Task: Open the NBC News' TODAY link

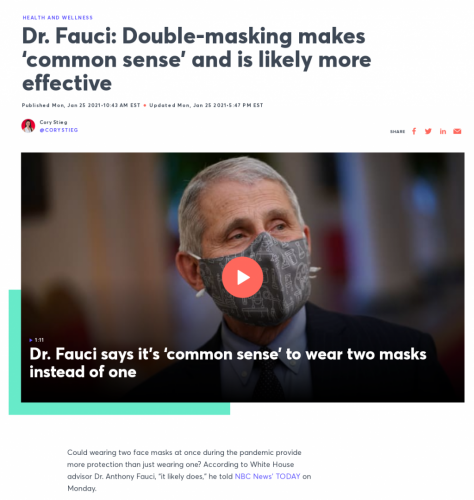Action: 267,476
